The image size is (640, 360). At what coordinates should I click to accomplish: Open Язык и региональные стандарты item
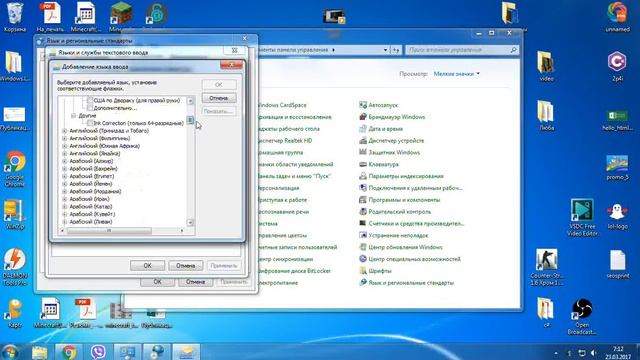coord(407,283)
